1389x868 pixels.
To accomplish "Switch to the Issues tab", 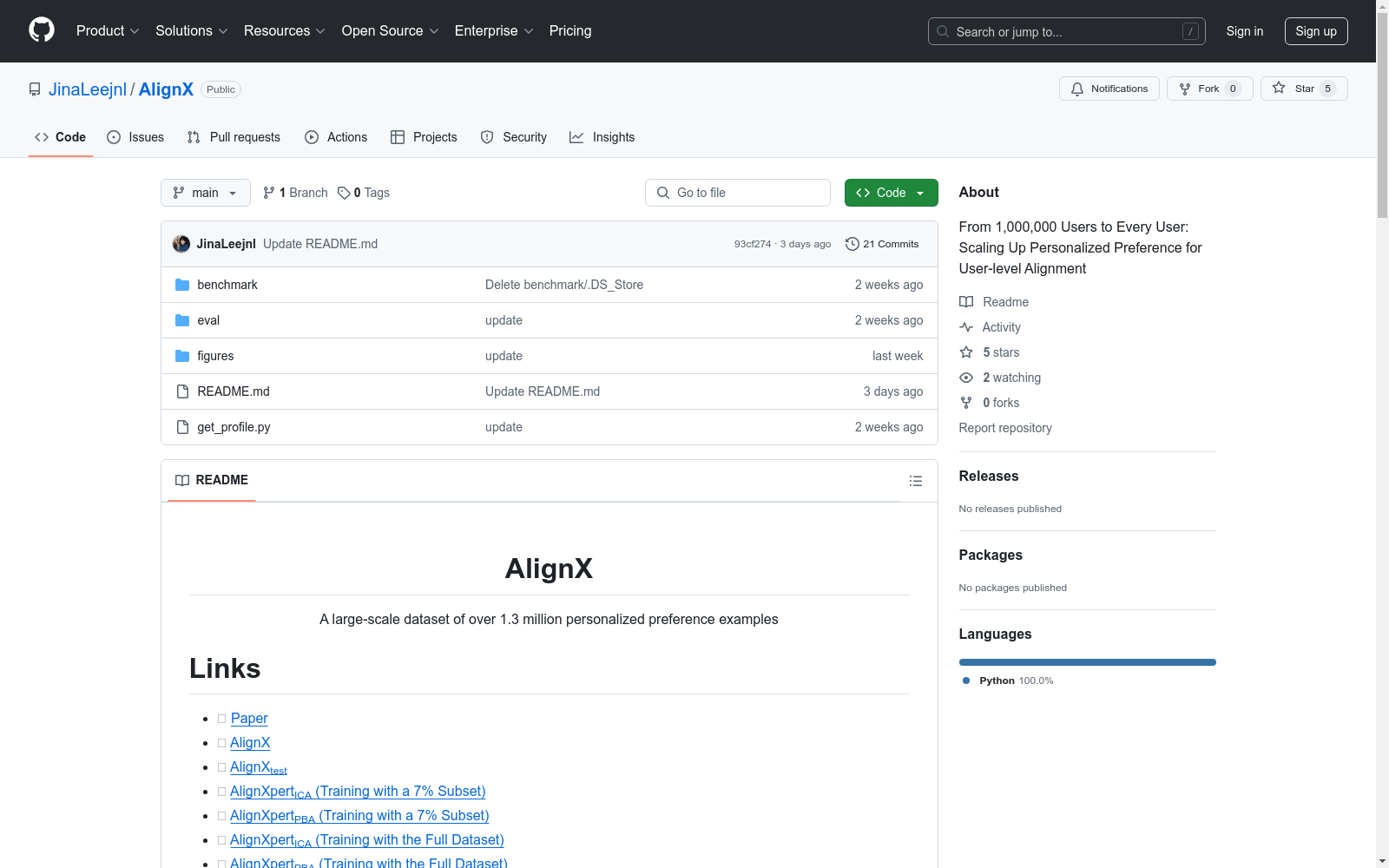I will pyautogui.click(x=135, y=137).
